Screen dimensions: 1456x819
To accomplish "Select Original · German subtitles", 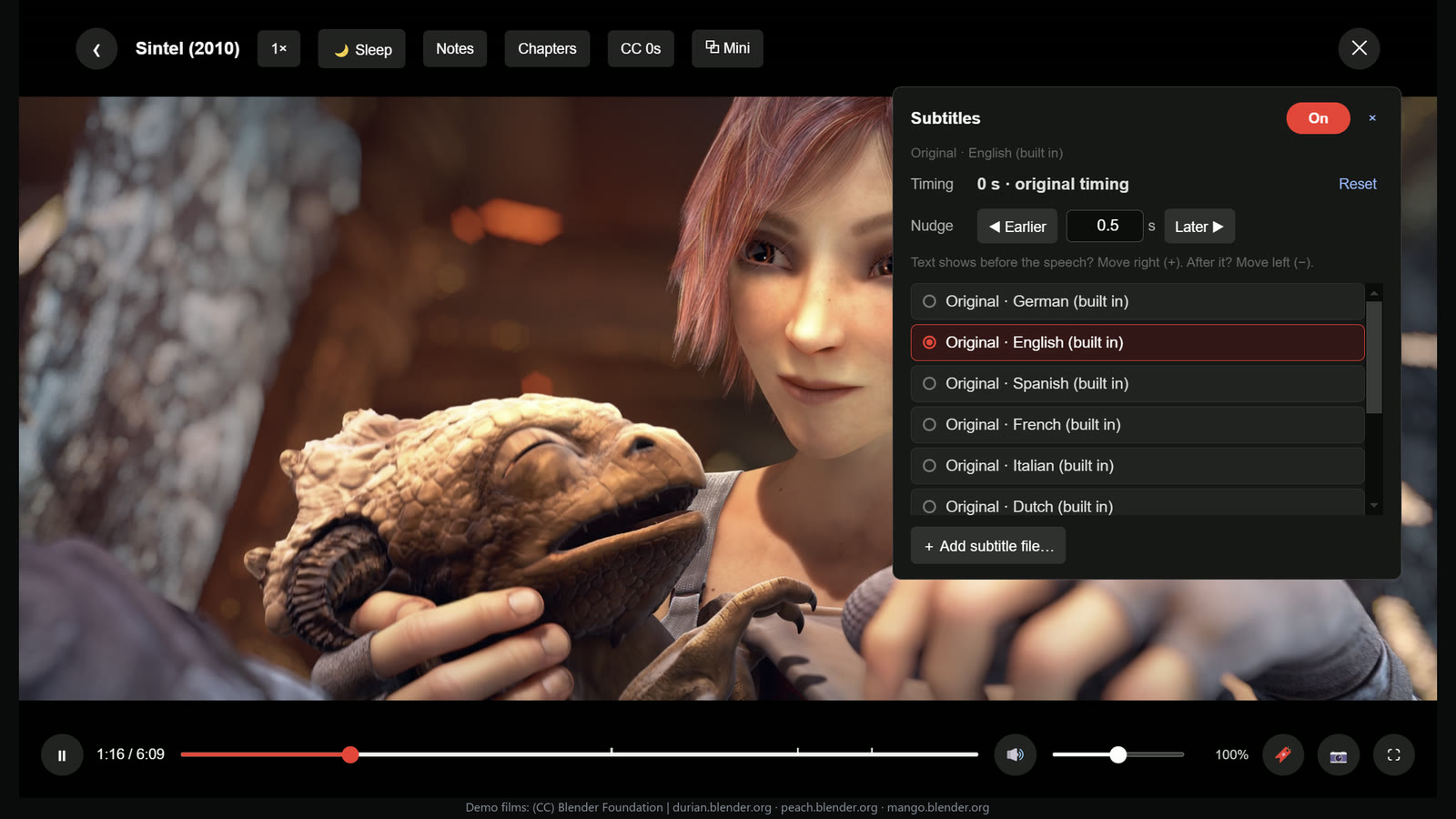I will coord(1137,301).
